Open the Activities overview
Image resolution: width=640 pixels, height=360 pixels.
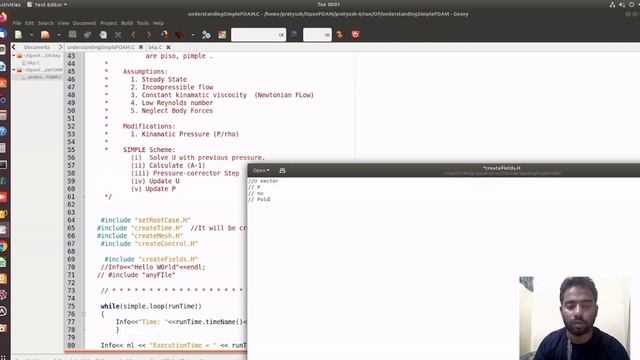coord(10,4)
